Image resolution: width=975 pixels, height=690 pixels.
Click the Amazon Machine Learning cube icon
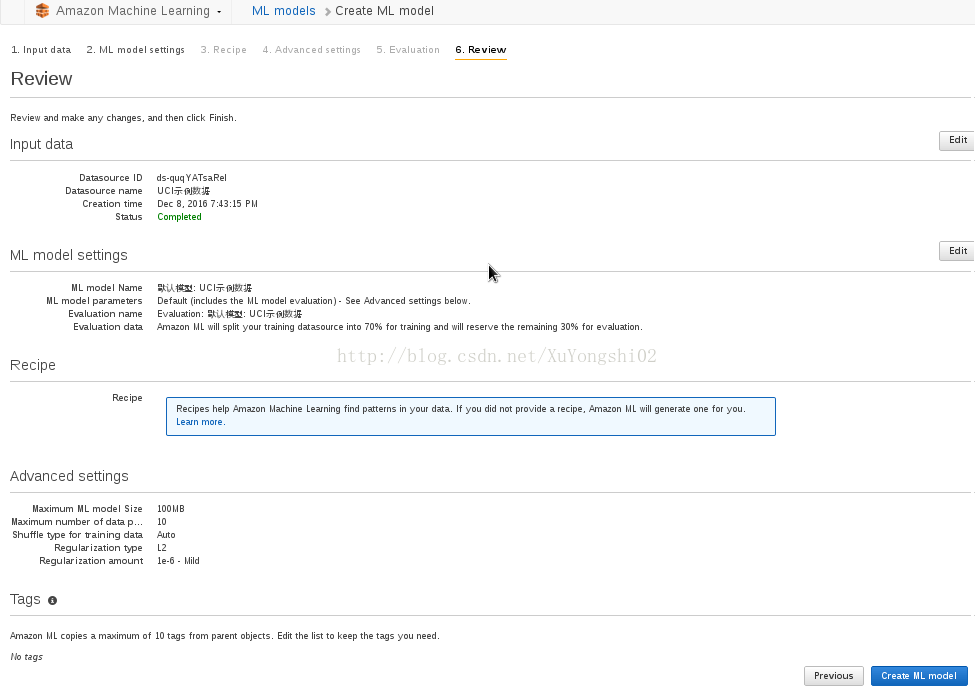(x=42, y=11)
